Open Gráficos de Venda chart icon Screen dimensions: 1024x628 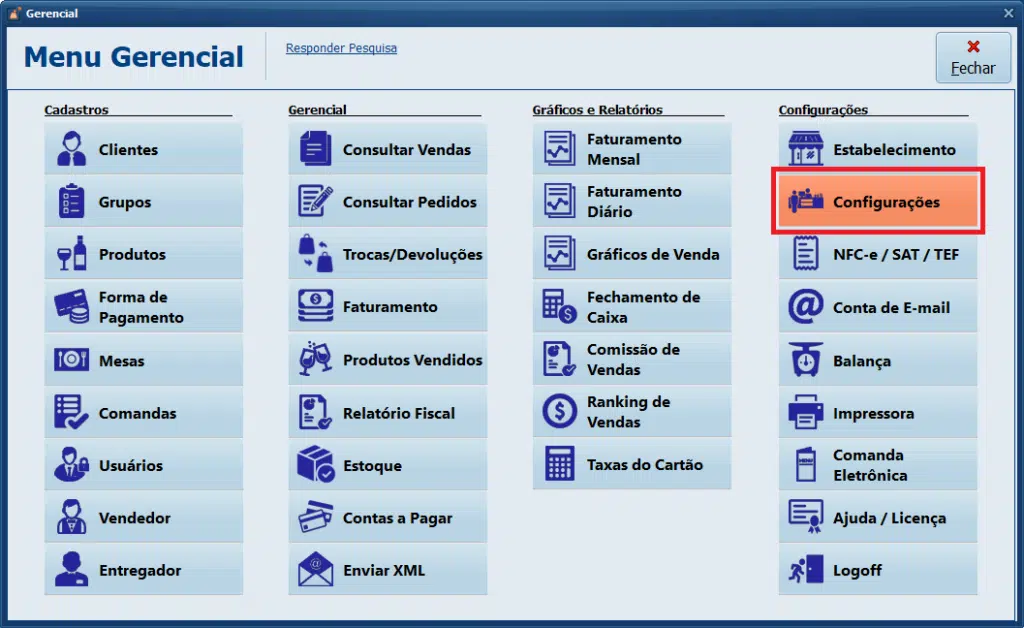pyautogui.click(x=560, y=253)
